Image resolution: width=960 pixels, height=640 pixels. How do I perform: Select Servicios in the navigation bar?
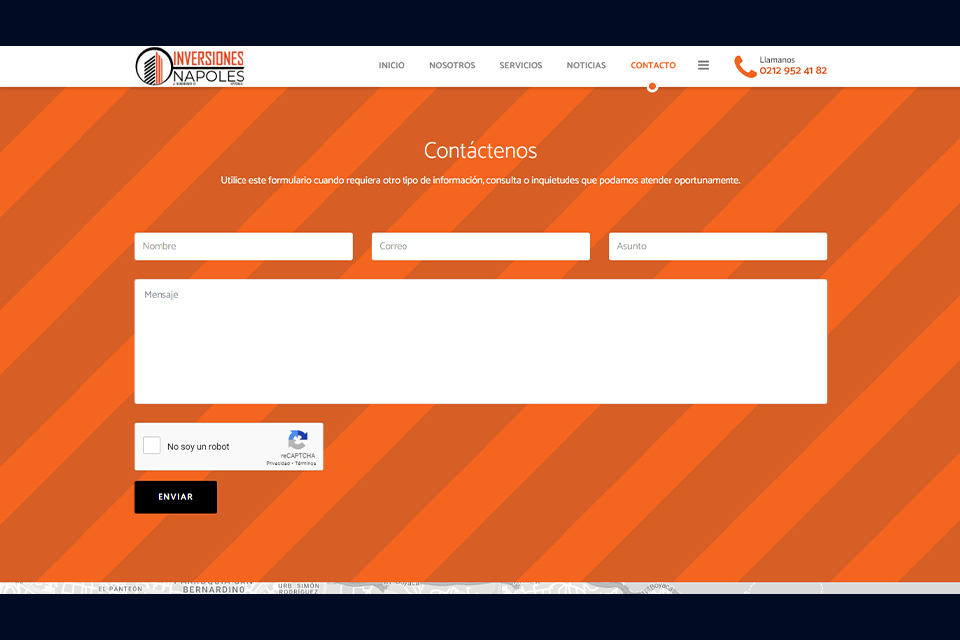click(521, 65)
